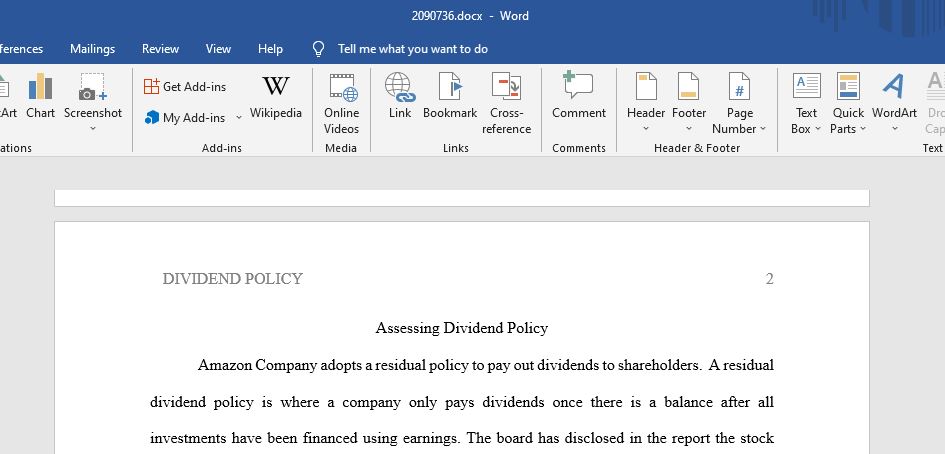This screenshot has width=945, height=454.
Task: Click the DIVIDEND POLICY header text
Action: coord(233,279)
